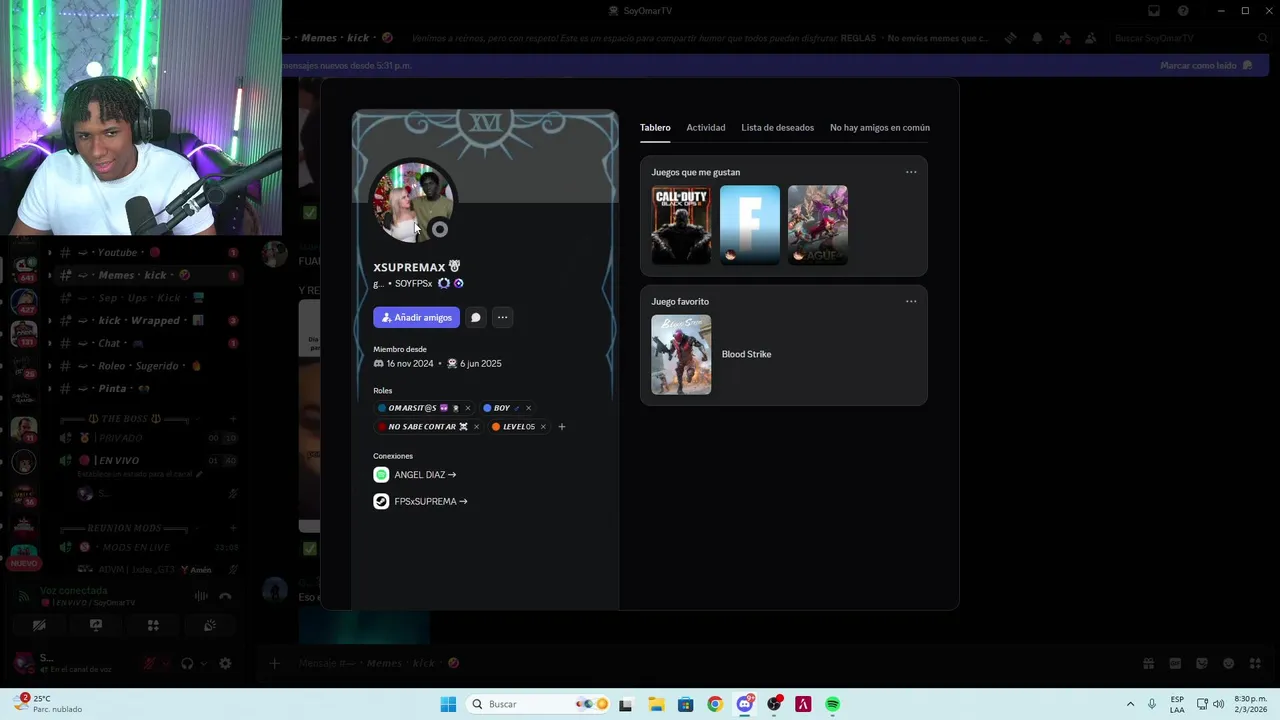The image size is (1280, 720).
Task: Open threads icon in channel header
Action: 1010,38
